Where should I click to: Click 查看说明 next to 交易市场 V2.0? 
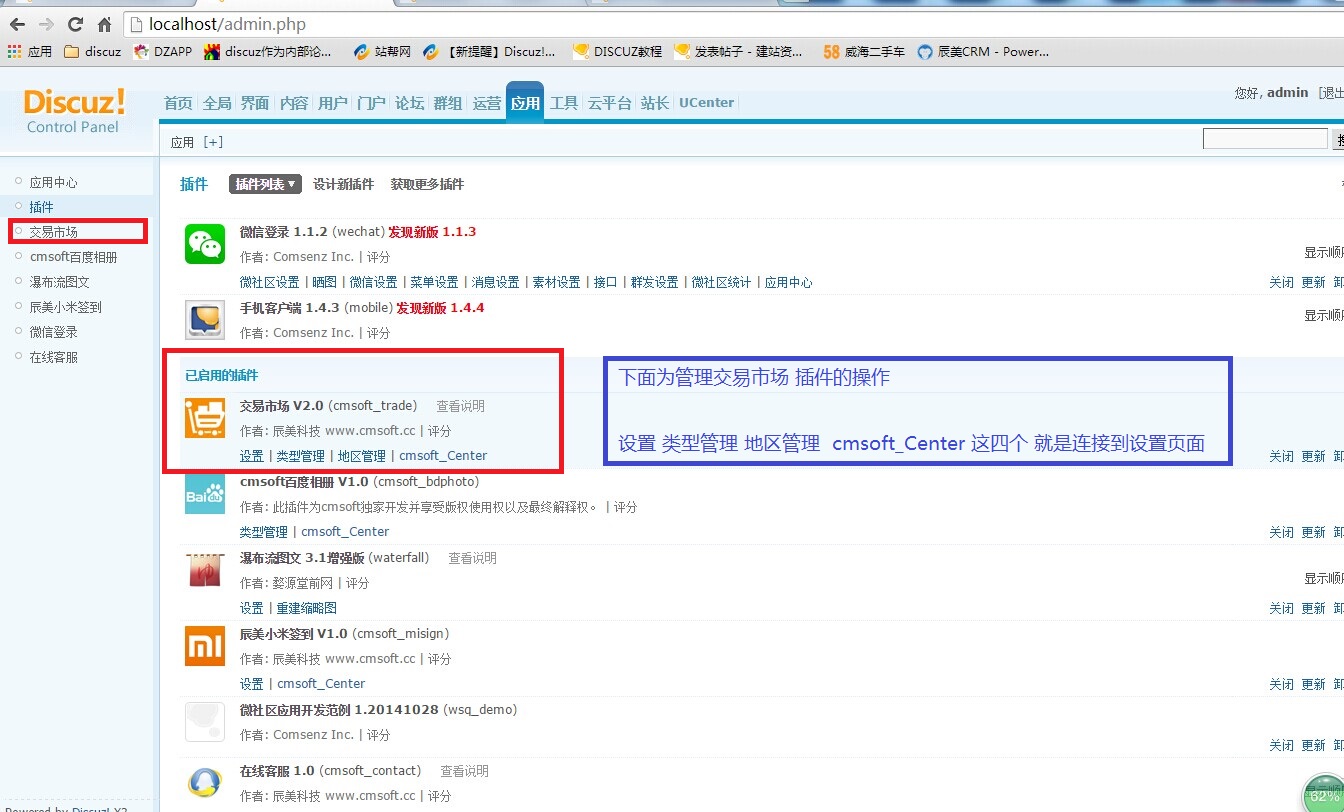tap(460, 406)
